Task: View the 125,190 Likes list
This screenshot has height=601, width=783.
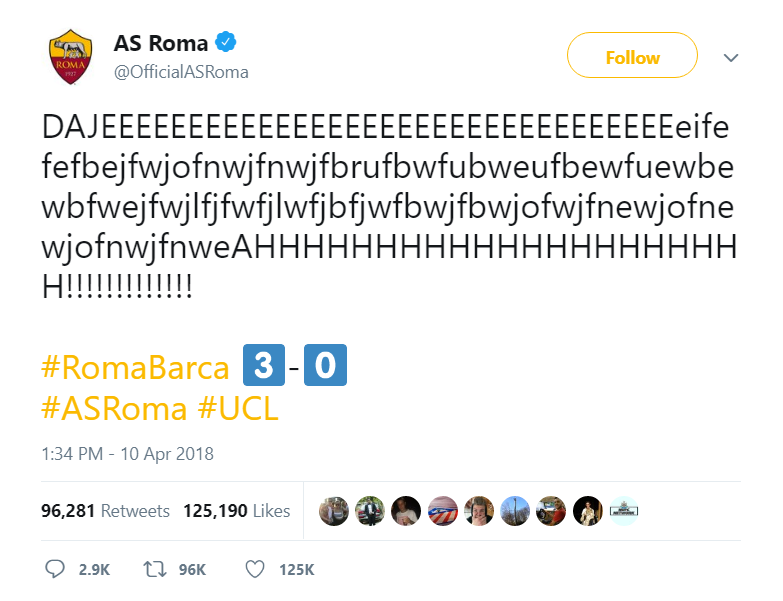Action: click(236, 511)
